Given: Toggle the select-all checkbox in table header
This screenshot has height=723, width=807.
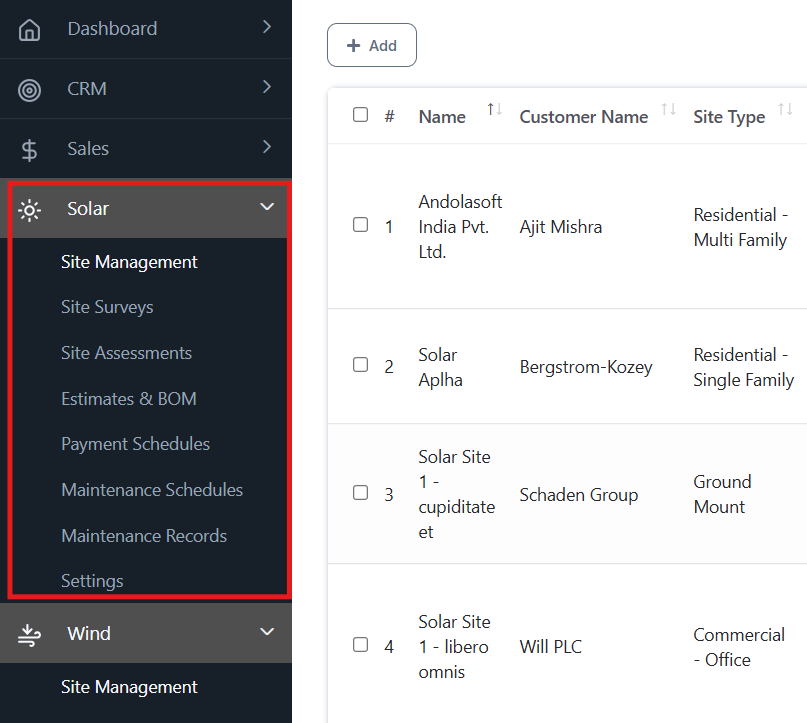Looking at the screenshot, I should coord(361,115).
